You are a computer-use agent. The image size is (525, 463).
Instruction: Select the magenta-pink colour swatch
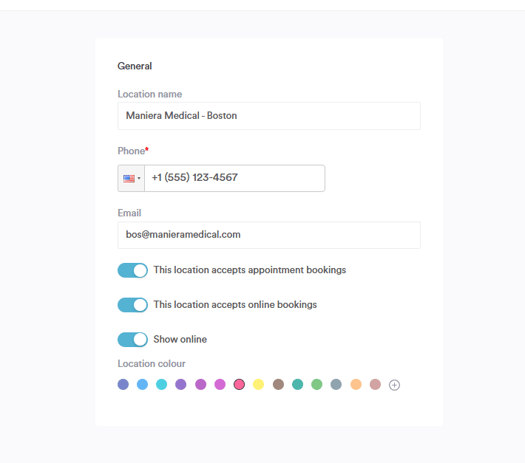click(220, 384)
